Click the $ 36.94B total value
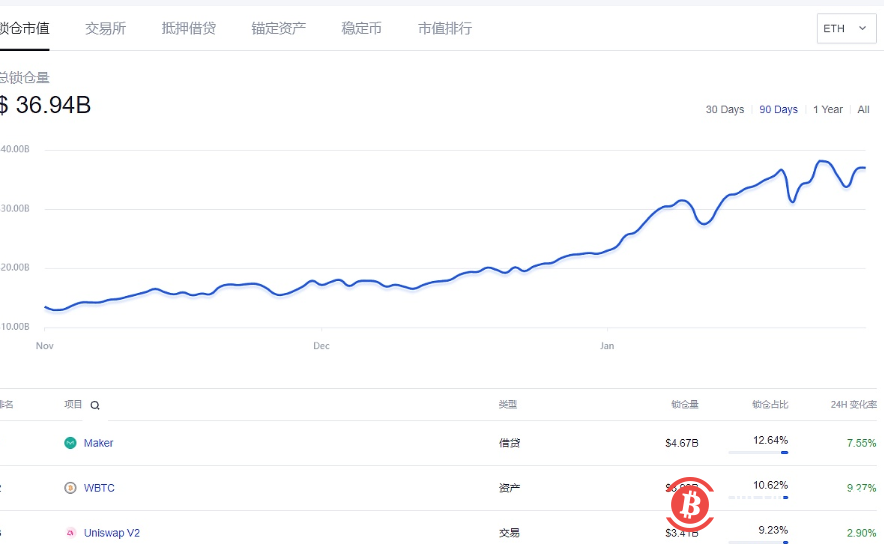This screenshot has height=544, width=884. pyautogui.click(x=45, y=105)
